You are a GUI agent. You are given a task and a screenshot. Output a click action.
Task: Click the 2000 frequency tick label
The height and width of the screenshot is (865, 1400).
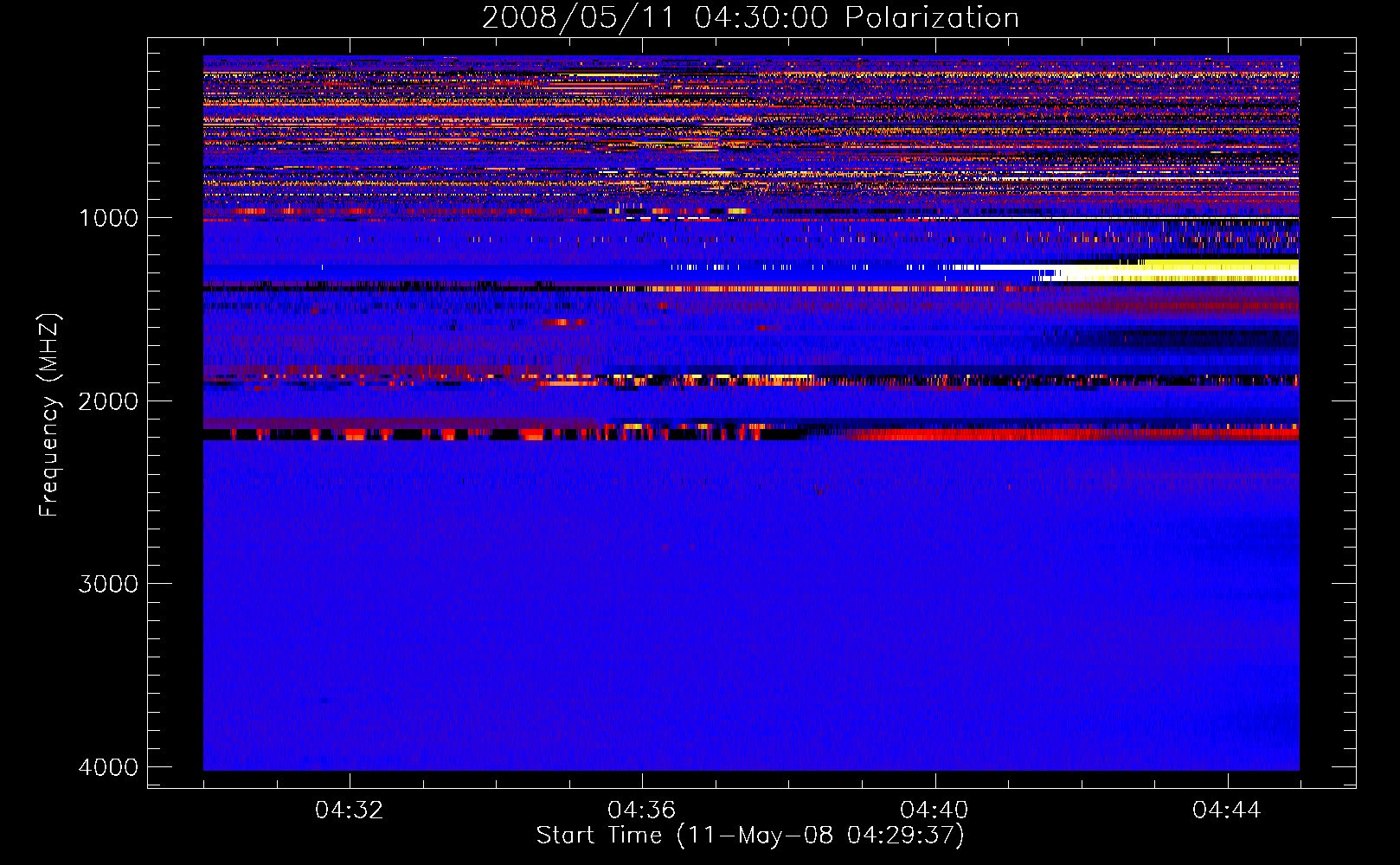point(108,400)
